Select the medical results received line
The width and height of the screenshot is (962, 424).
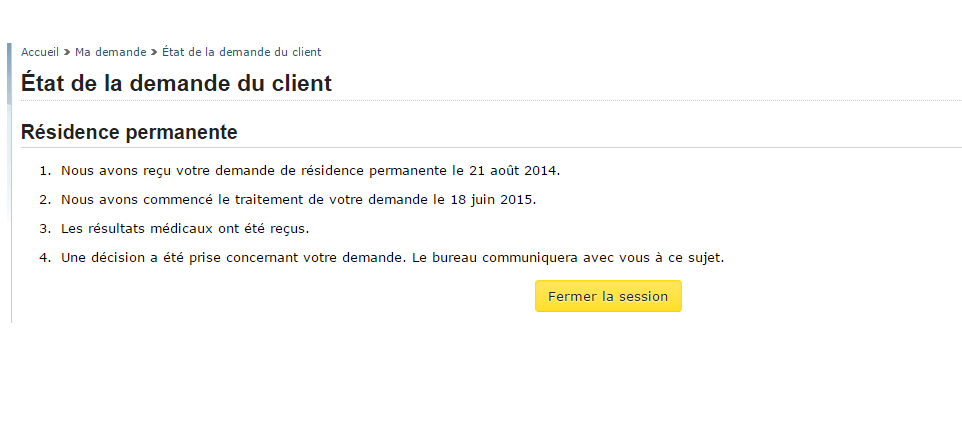coord(185,228)
